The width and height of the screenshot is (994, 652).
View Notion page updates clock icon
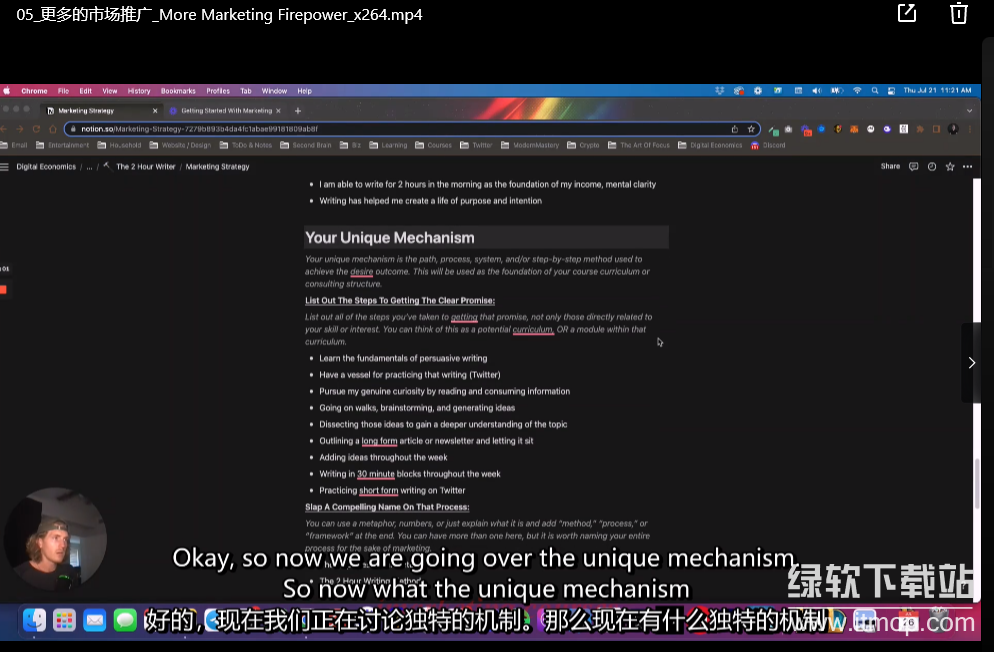[932, 167]
